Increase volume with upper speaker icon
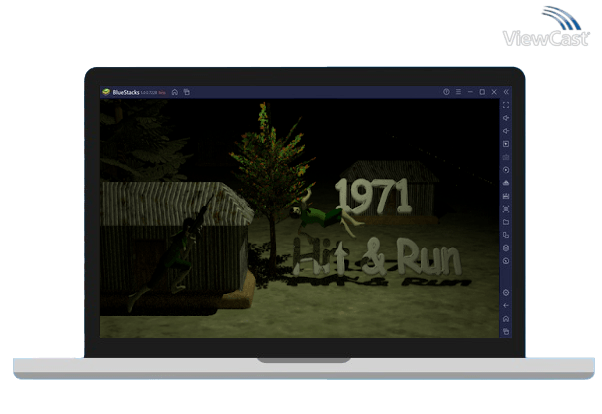This screenshot has width=602, height=414. tap(506, 118)
